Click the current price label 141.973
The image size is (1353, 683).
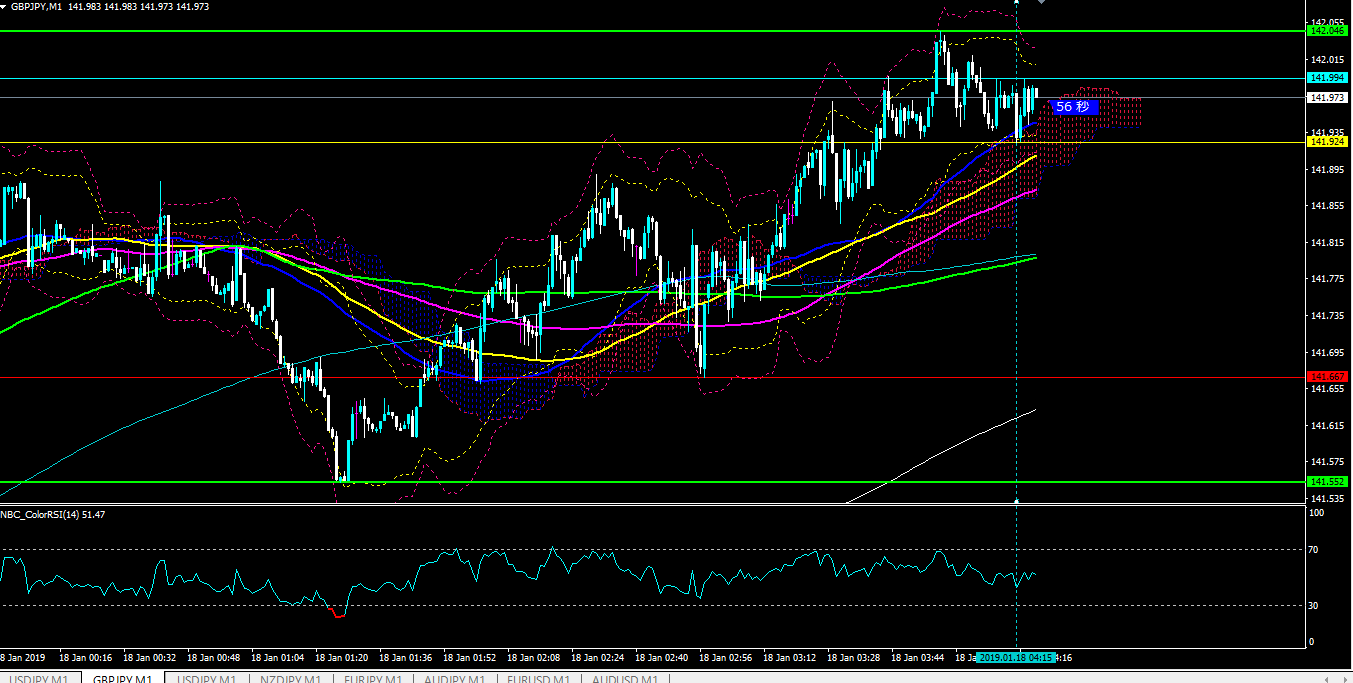coord(1327,97)
